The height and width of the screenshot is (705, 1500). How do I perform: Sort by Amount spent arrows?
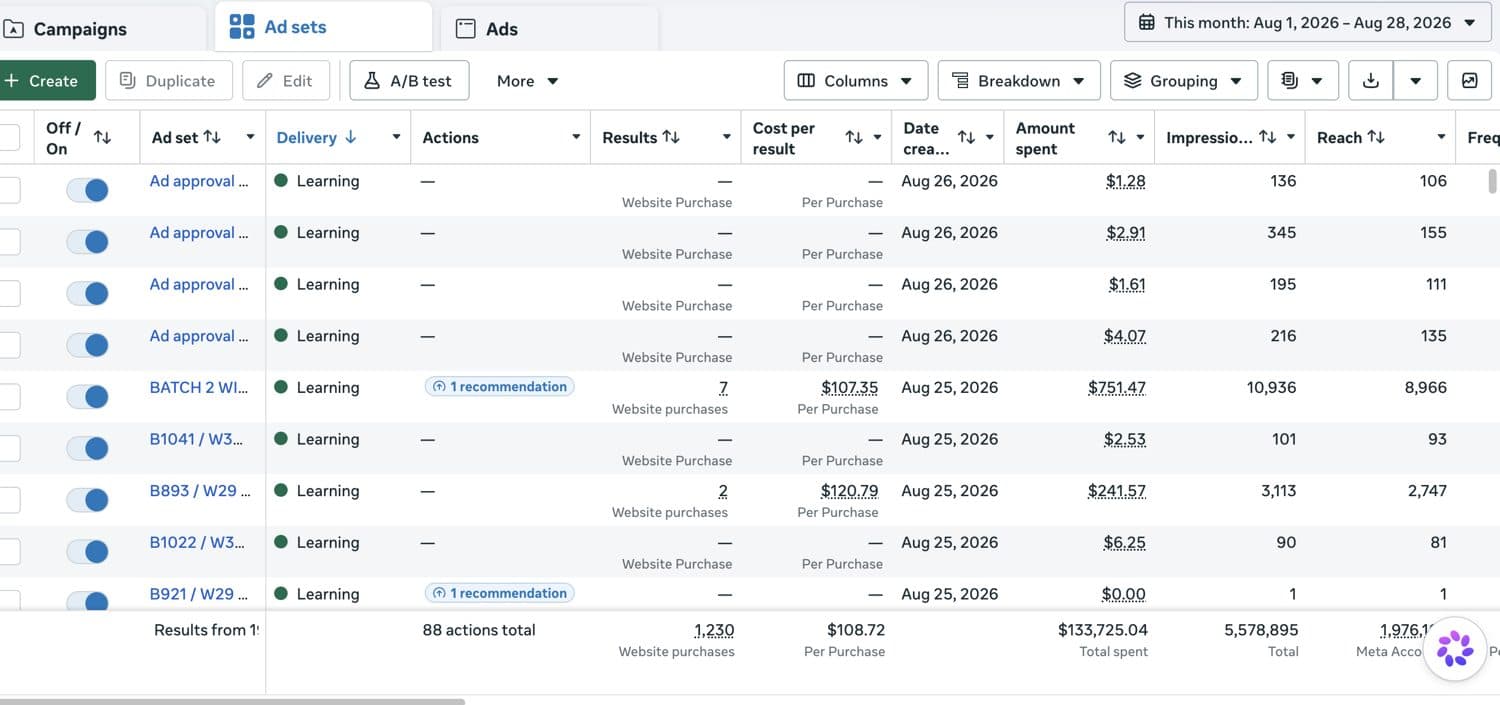click(1117, 137)
